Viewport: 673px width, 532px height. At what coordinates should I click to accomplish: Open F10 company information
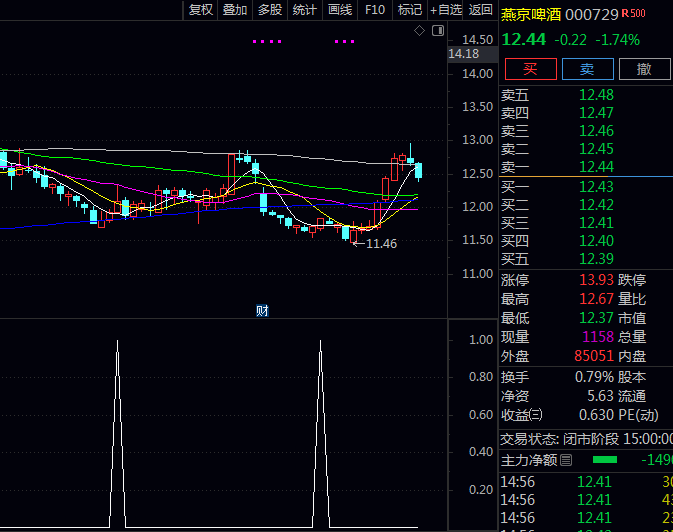[x=375, y=10]
